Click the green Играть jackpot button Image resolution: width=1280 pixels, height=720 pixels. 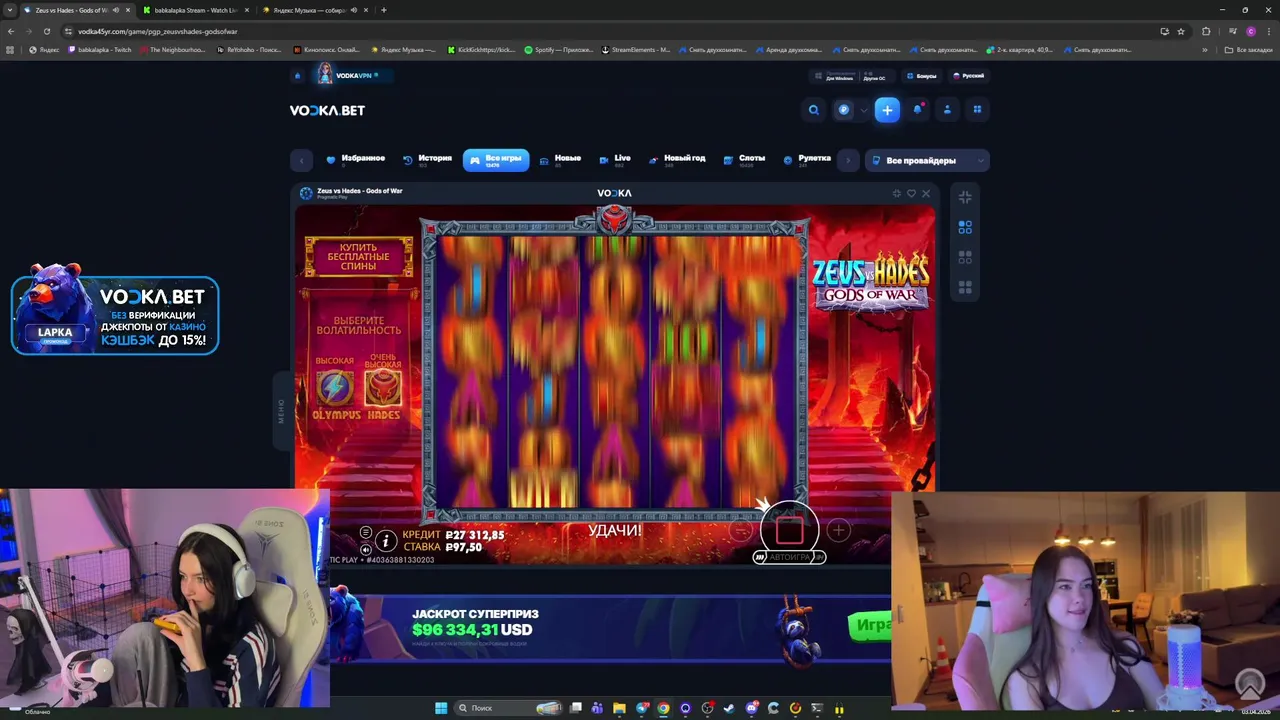point(869,626)
